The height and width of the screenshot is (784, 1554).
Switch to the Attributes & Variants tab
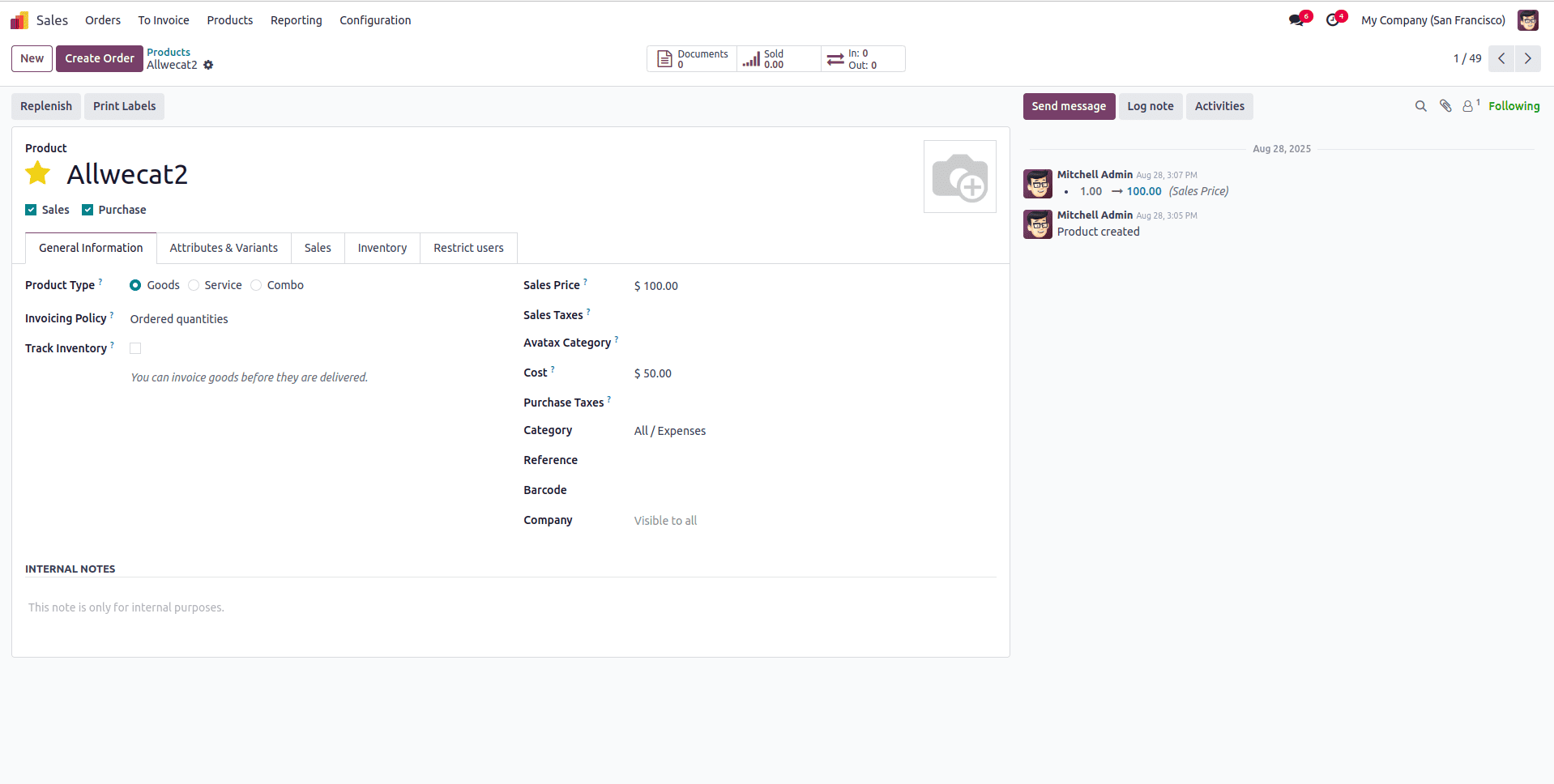[224, 248]
